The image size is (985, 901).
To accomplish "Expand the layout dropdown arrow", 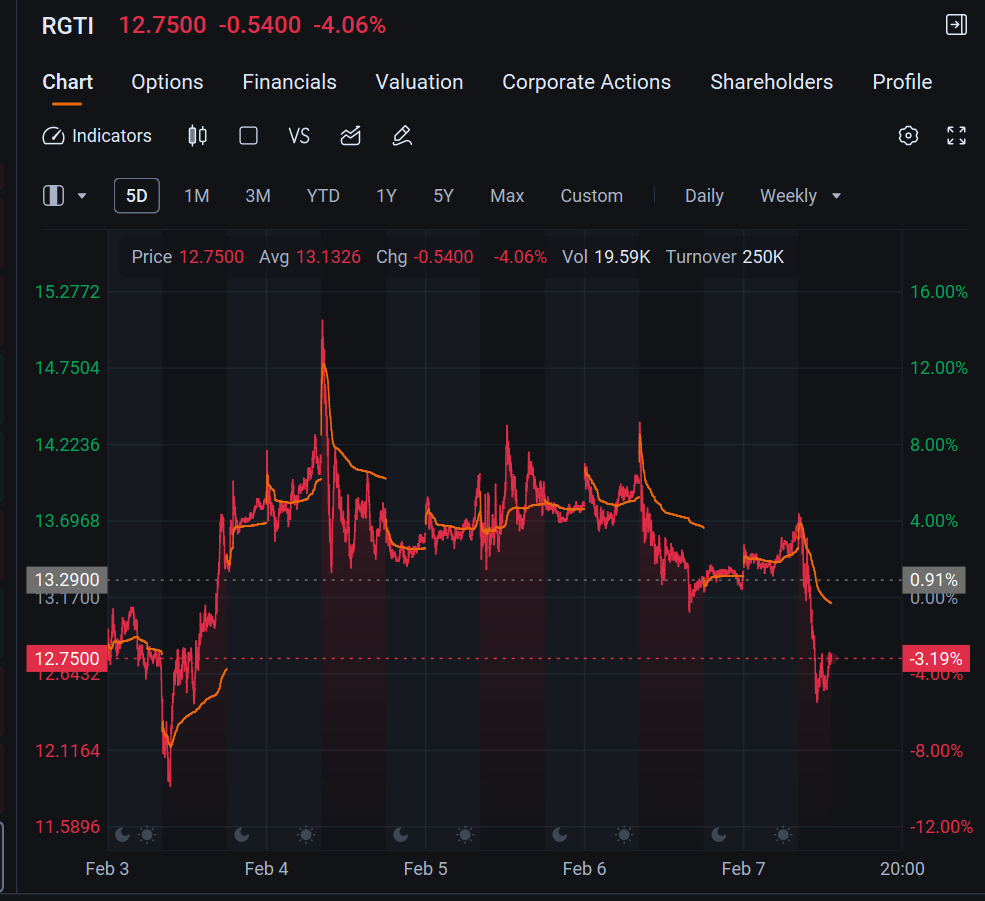I will coord(82,196).
